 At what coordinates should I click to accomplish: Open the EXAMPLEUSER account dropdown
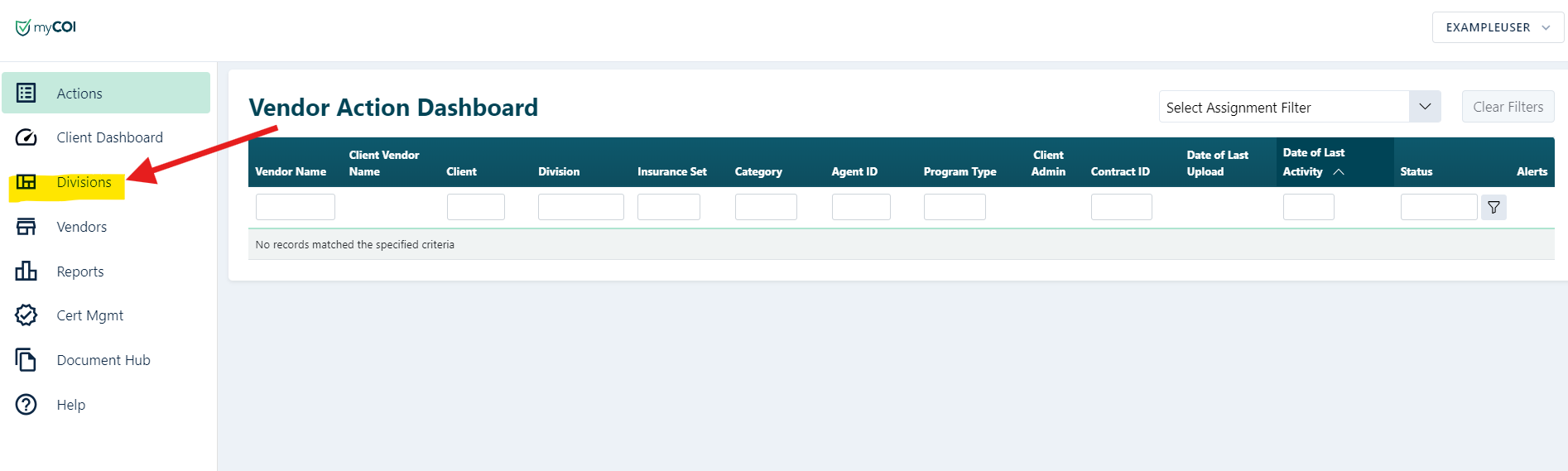(x=1497, y=27)
